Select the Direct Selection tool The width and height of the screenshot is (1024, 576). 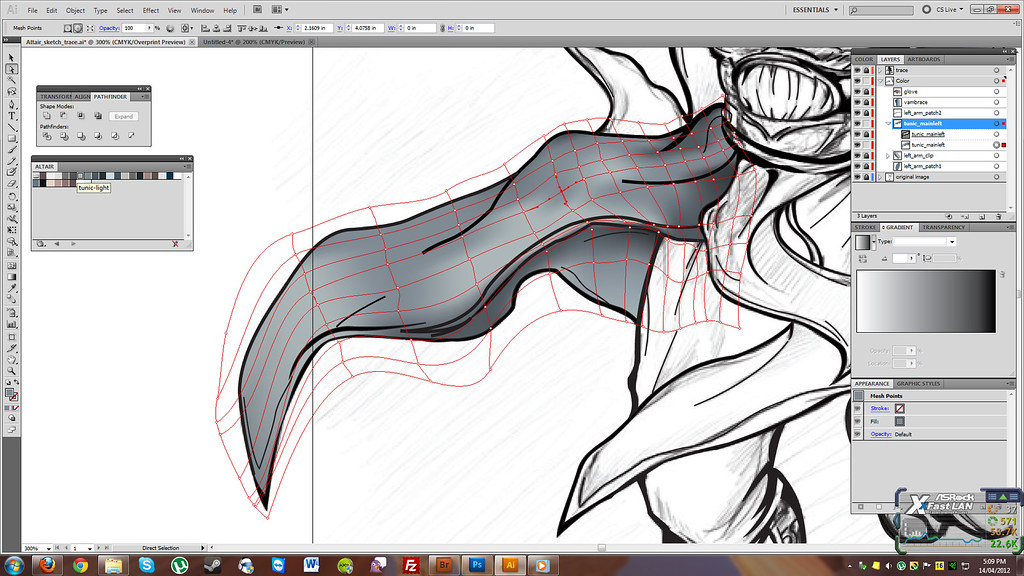click(x=11, y=70)
